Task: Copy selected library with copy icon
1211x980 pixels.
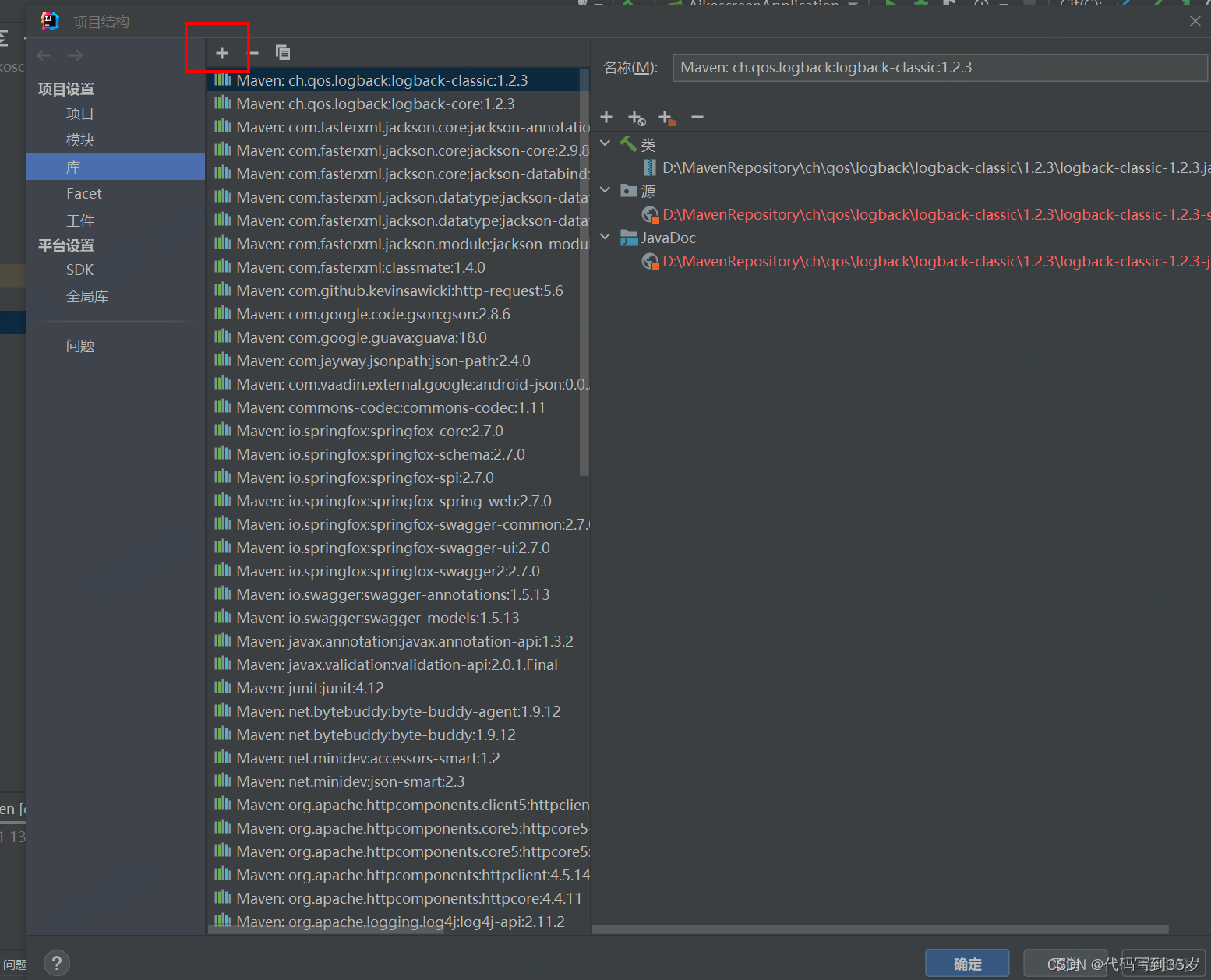Action: 283,53
